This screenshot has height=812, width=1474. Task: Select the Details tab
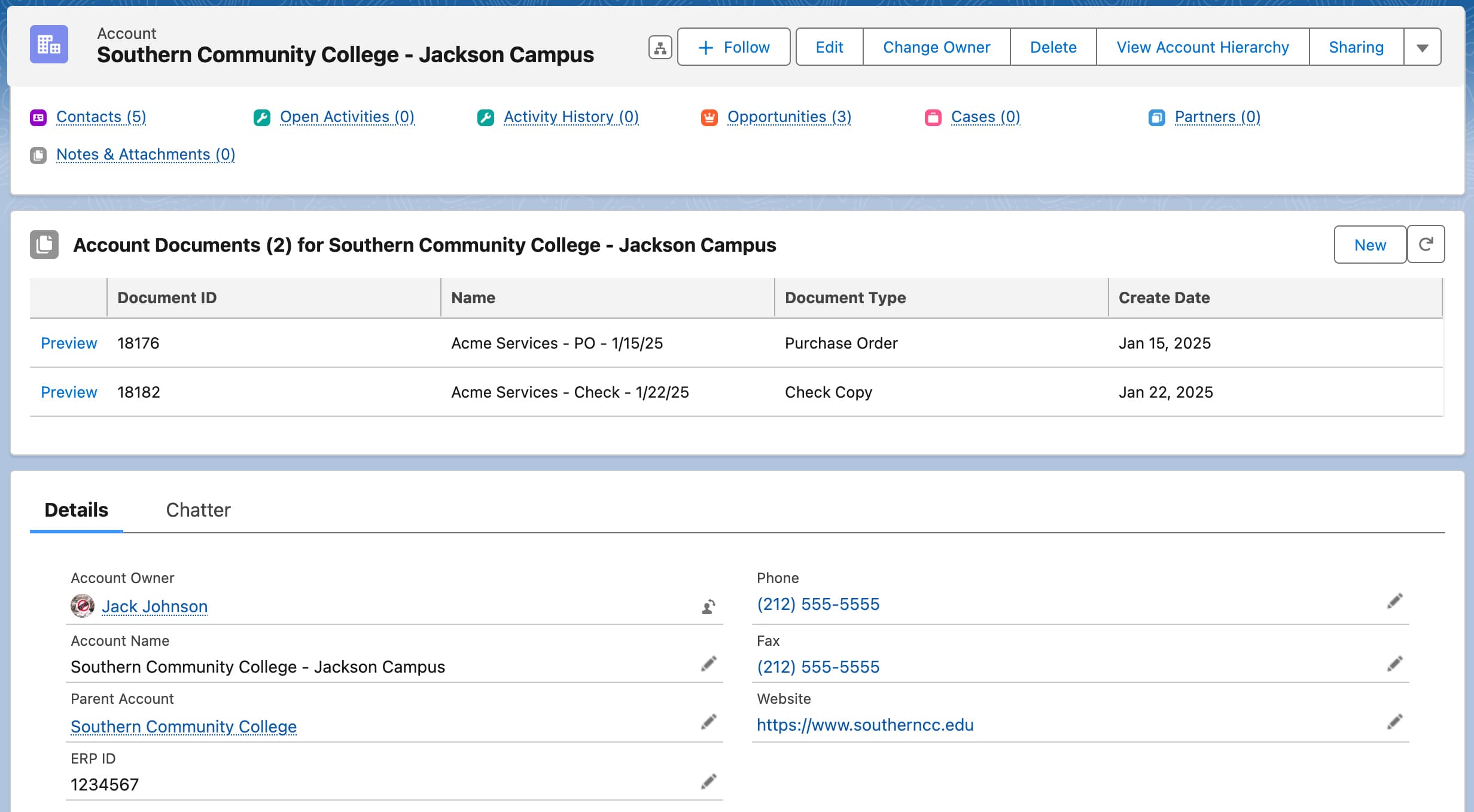pos(77,510)
